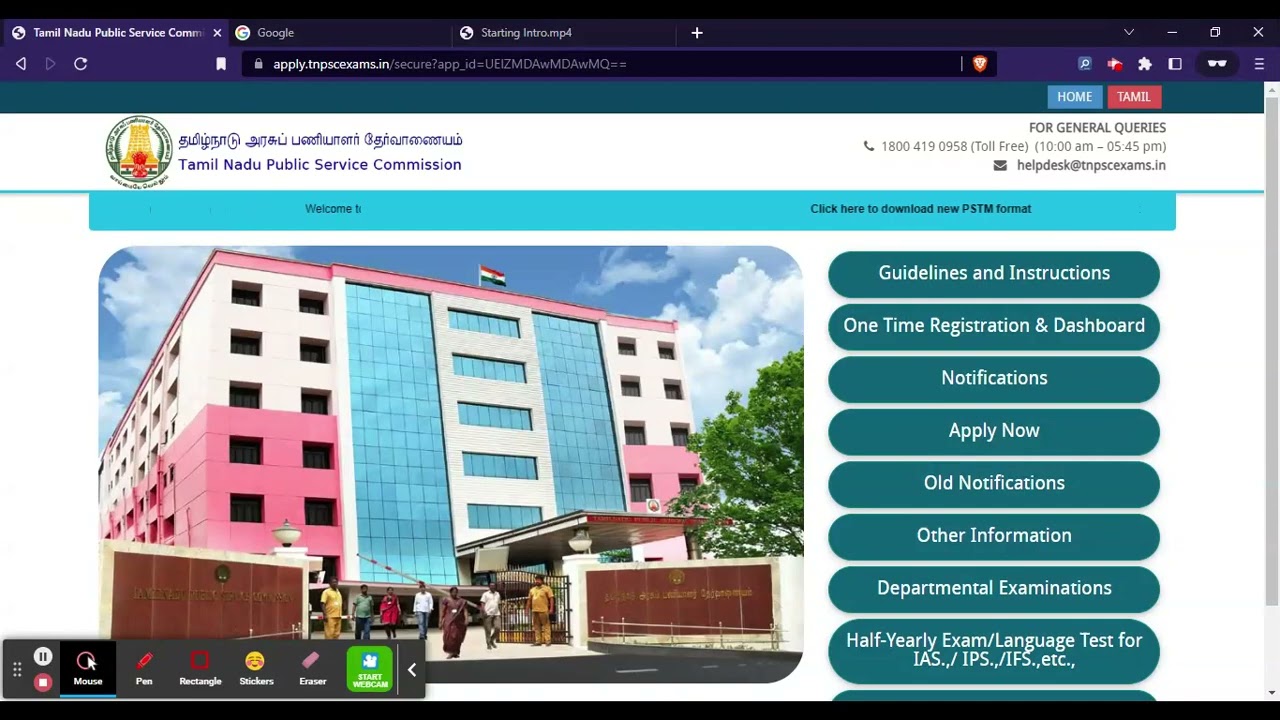
Task: Switch language with the TAMIL button
Action: pos(1133,97)
